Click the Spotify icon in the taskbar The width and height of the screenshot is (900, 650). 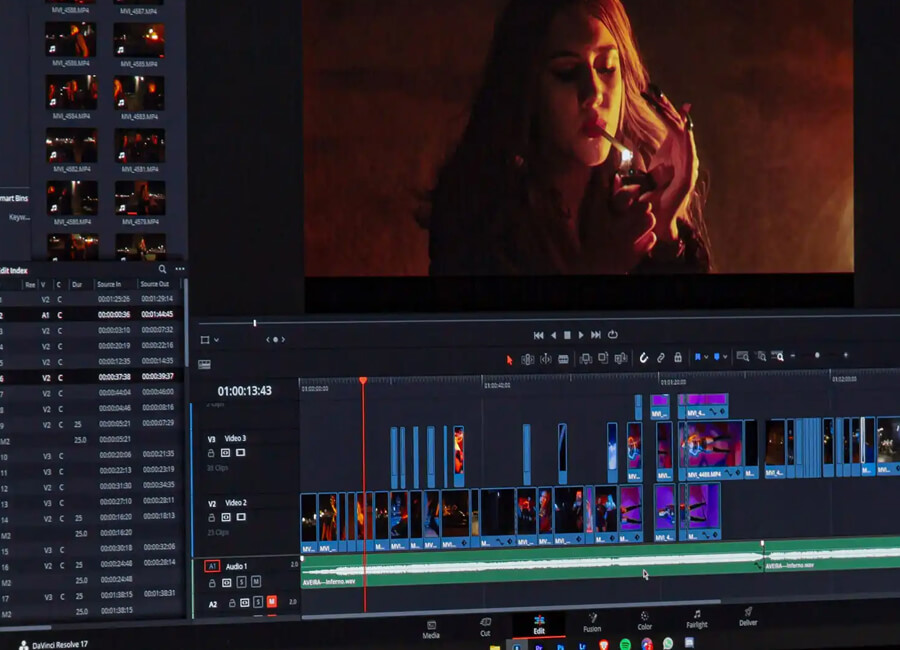click(x=625, y=644)
